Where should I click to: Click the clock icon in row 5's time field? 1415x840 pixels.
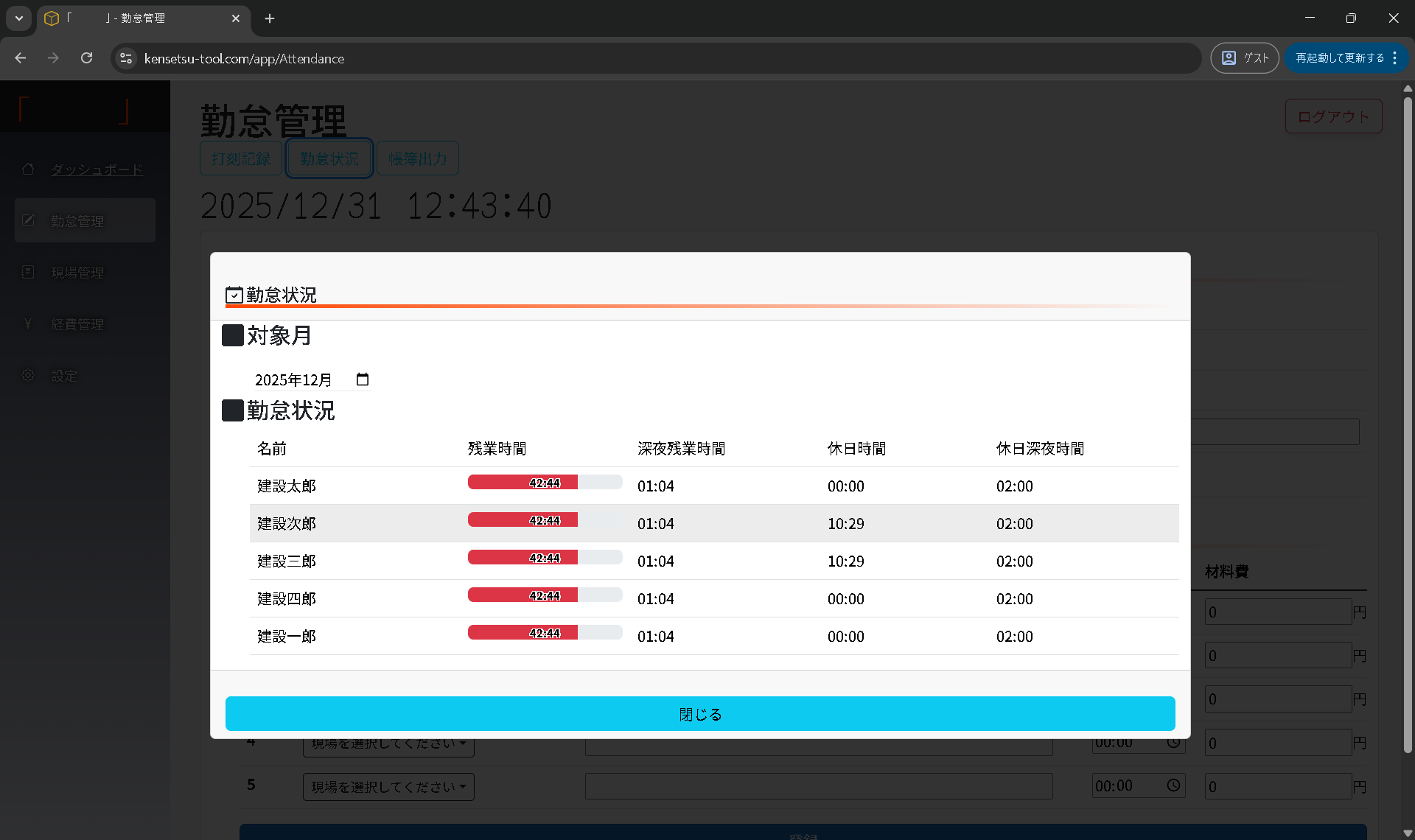1173,785
